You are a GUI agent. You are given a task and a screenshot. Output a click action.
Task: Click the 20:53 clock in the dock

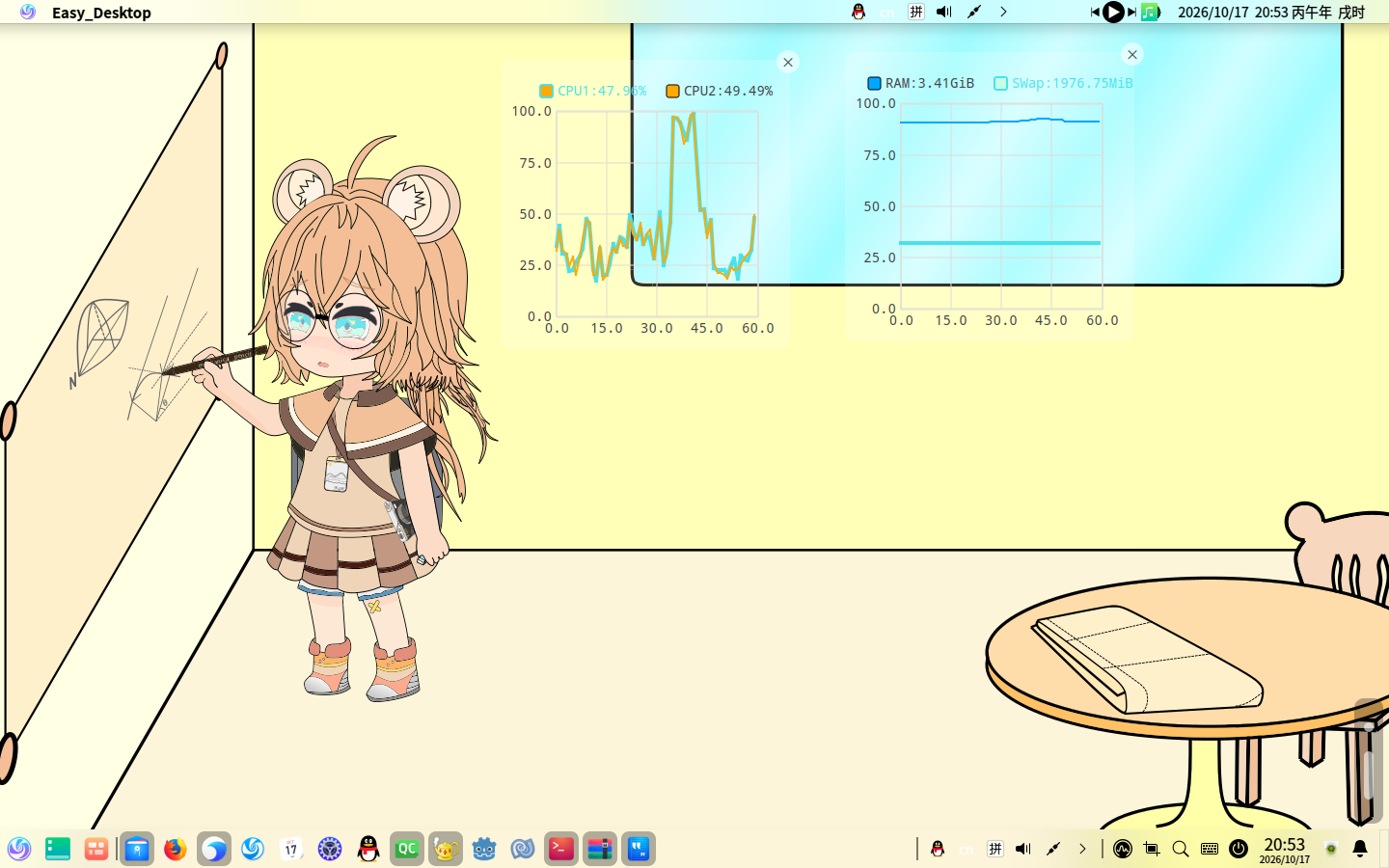coord(1285,849)
